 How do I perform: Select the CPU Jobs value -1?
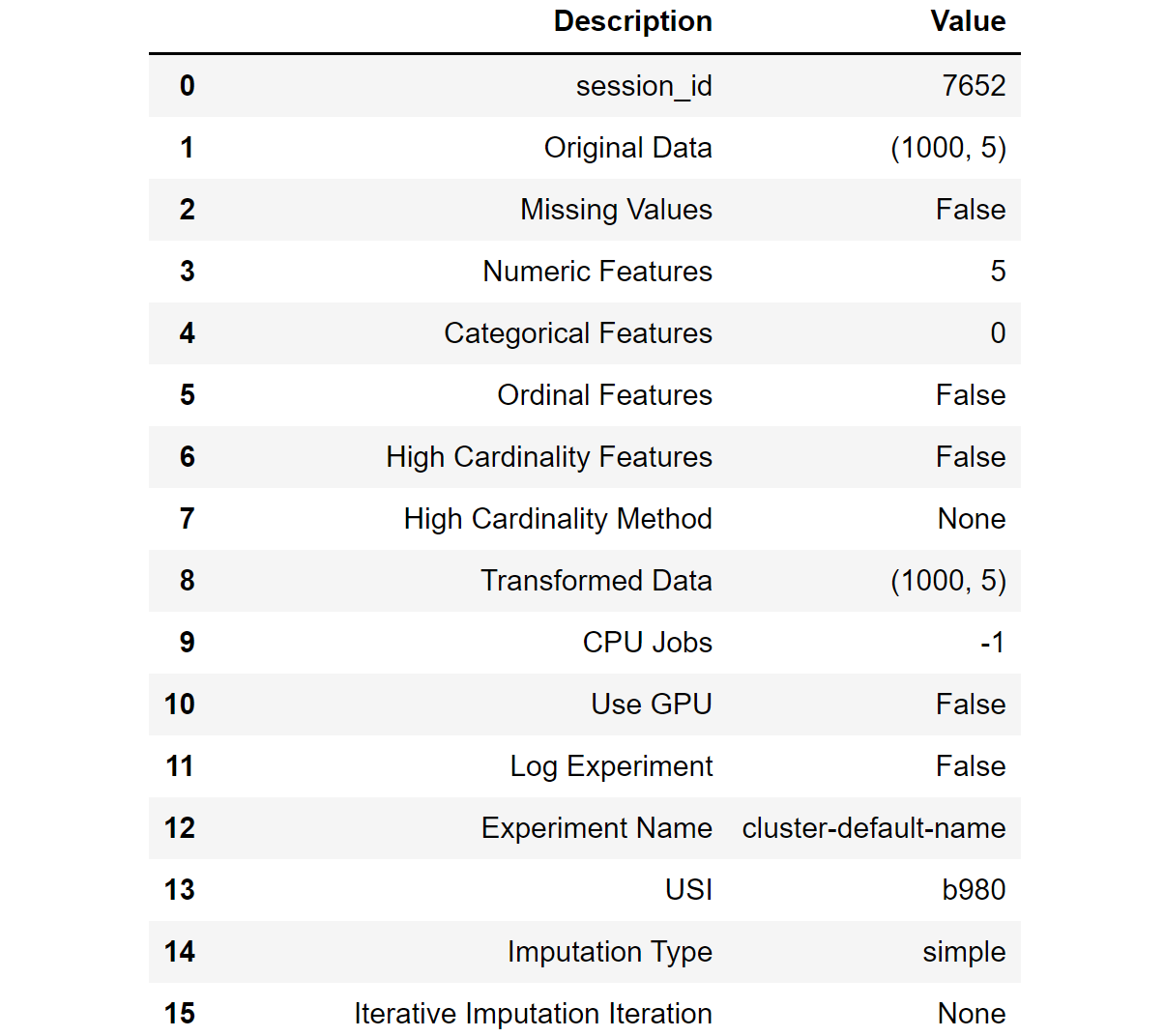point(992,643)
